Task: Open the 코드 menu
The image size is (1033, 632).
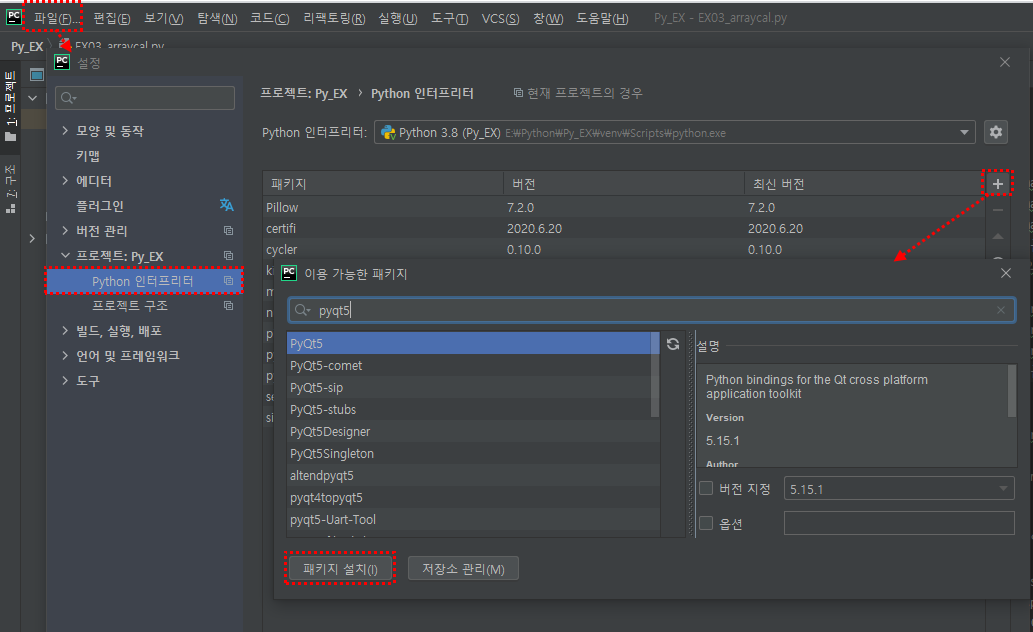Action: tap(269, 18)
